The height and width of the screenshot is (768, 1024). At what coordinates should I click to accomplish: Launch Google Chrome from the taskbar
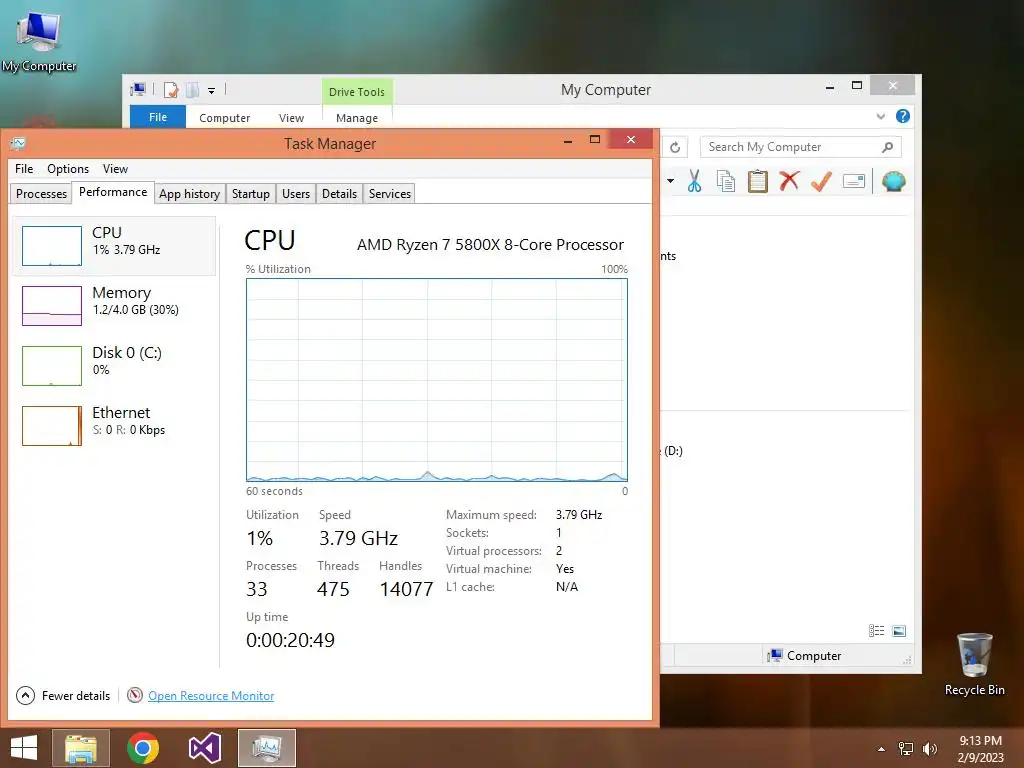pyautogui.click(x=143, y=748)
